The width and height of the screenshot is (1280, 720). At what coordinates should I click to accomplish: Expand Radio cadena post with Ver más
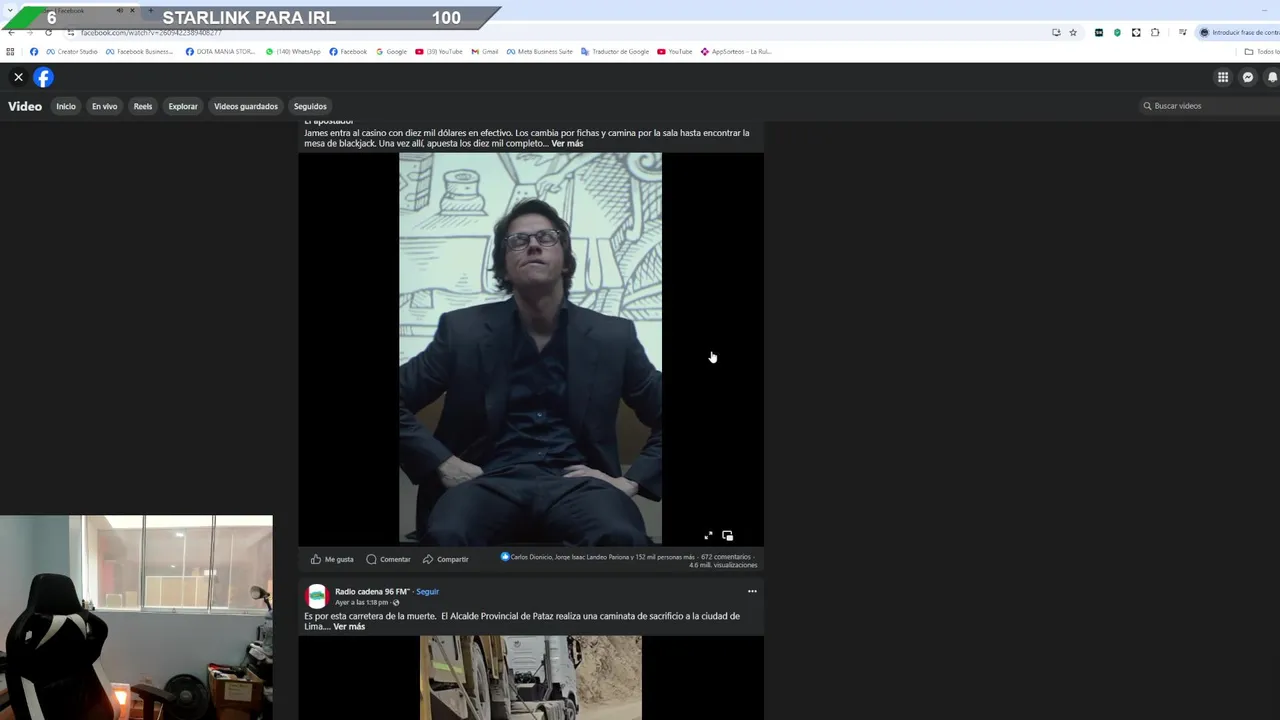pyautogui.click(x=349, y=627)
